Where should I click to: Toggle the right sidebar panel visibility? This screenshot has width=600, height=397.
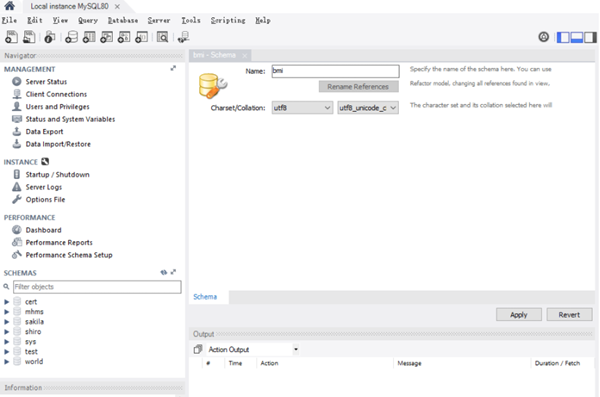(x=590, y=37)
